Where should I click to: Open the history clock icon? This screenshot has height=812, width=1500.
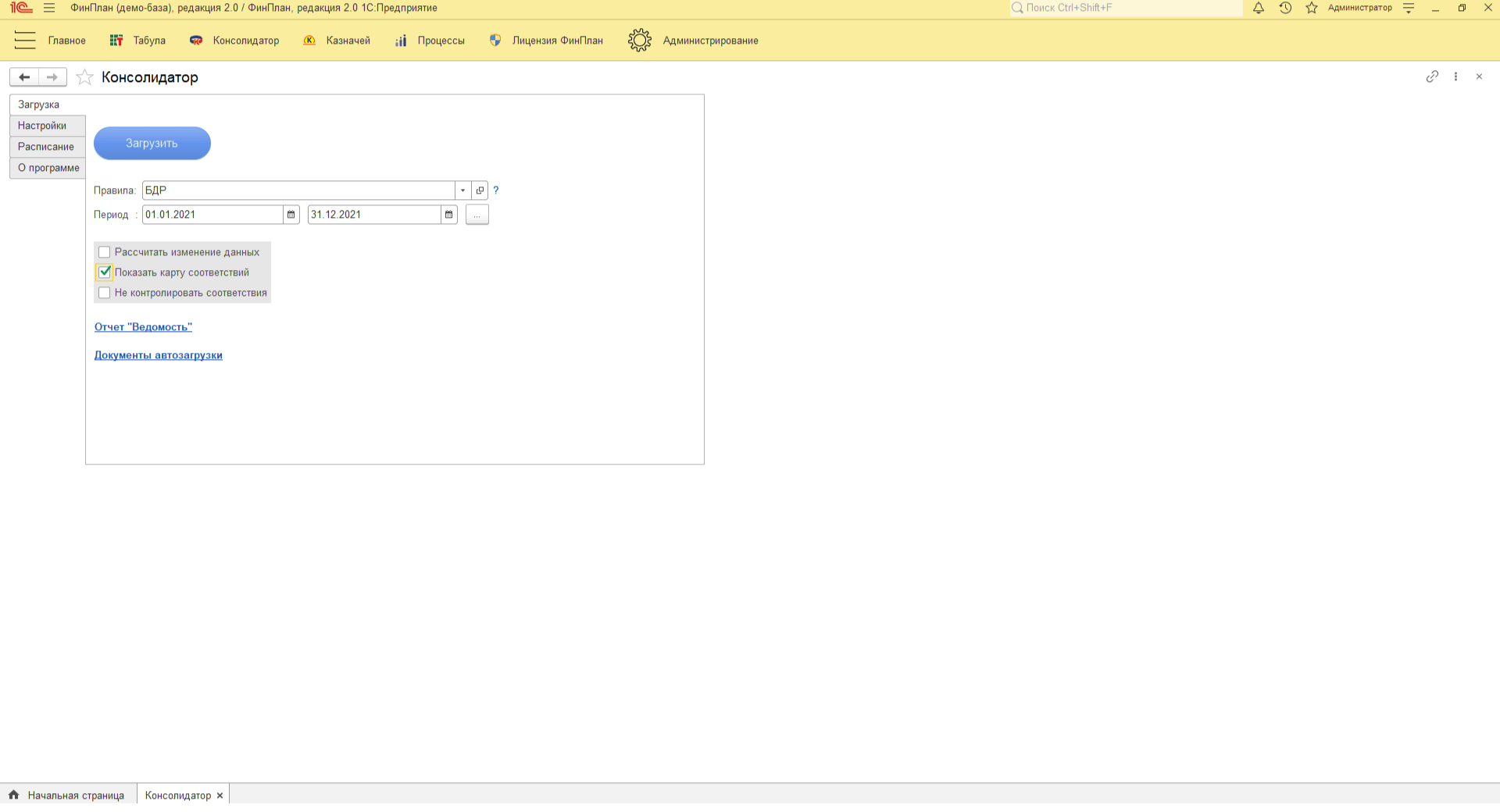coord(1285,8)
